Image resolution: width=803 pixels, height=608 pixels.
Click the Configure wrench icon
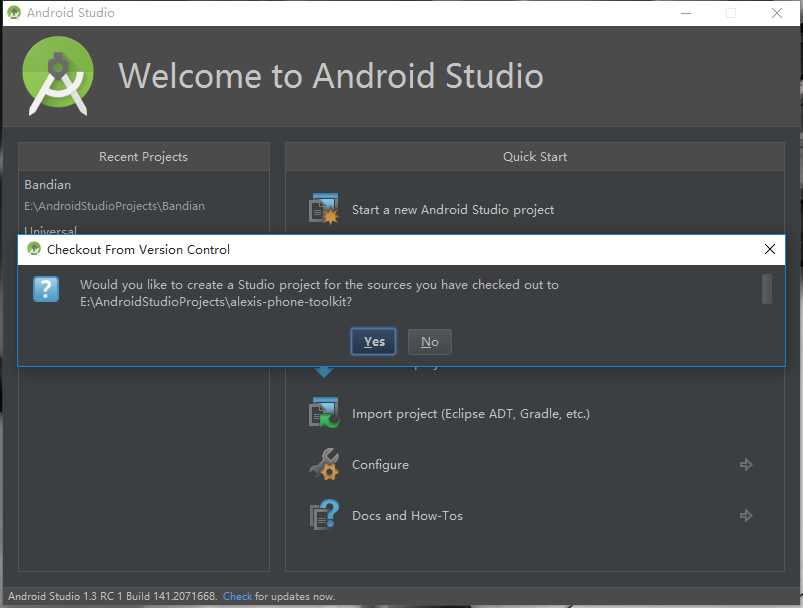pyautogui.click(x=324, y=464)
